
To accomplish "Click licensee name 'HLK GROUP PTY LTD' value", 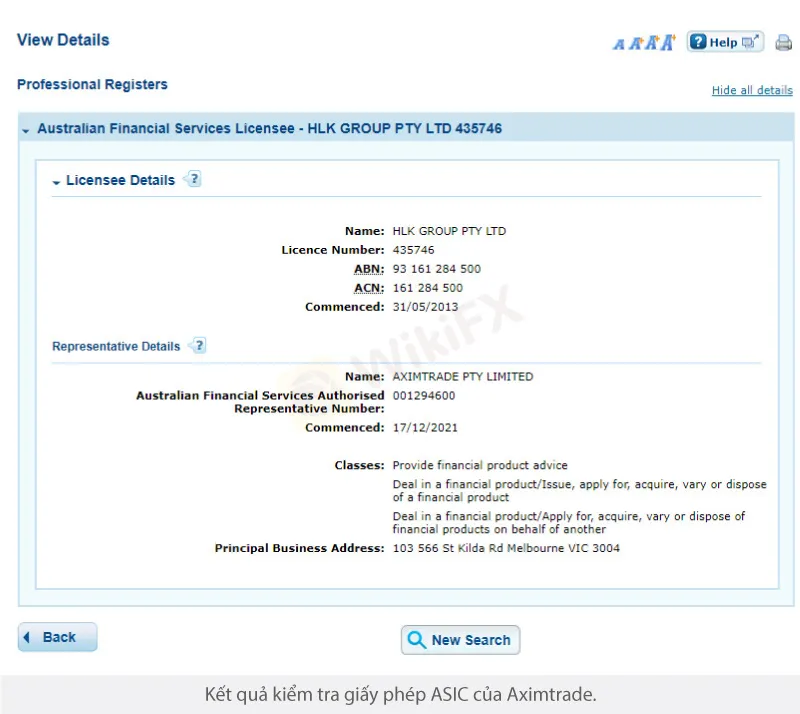I will [449, 231].
